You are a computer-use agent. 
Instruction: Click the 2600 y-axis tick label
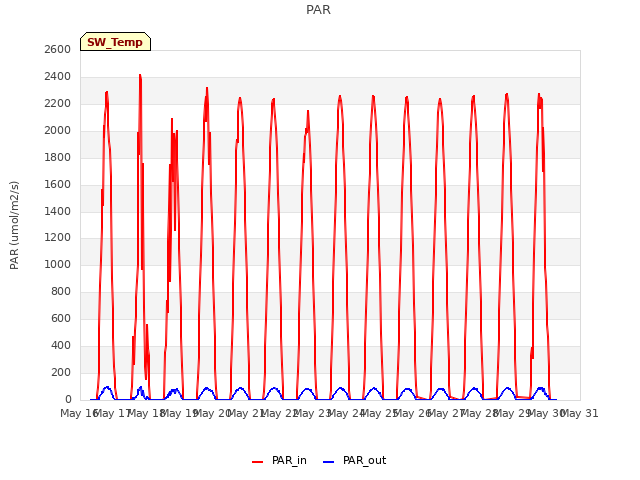click(58, 49)
